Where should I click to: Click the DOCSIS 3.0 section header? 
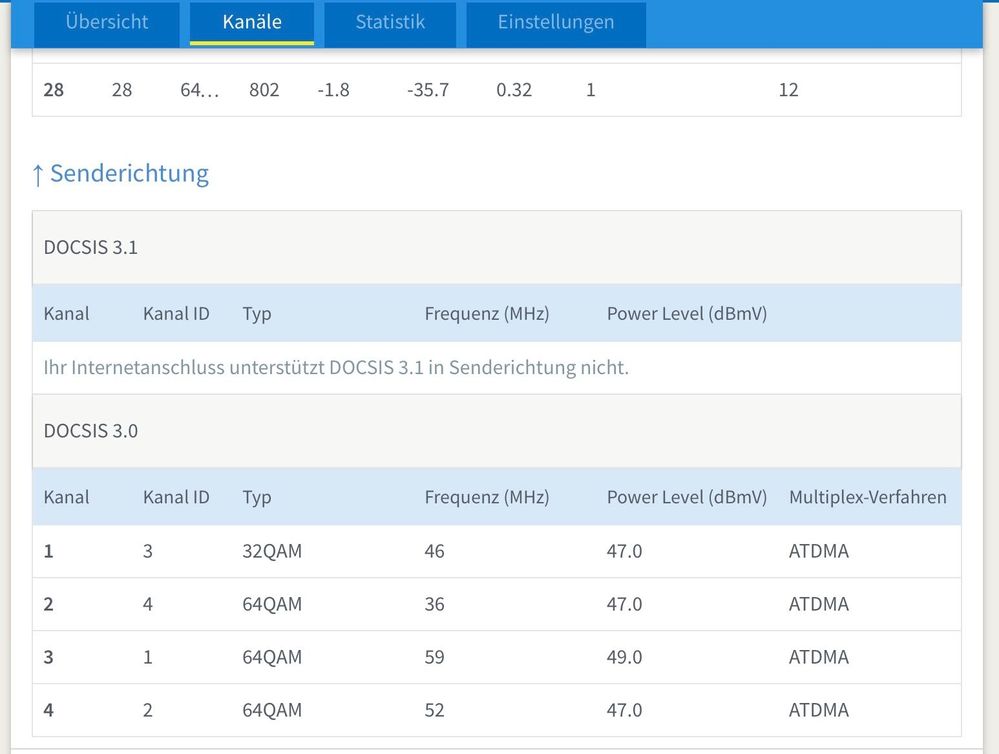(91, 431)
